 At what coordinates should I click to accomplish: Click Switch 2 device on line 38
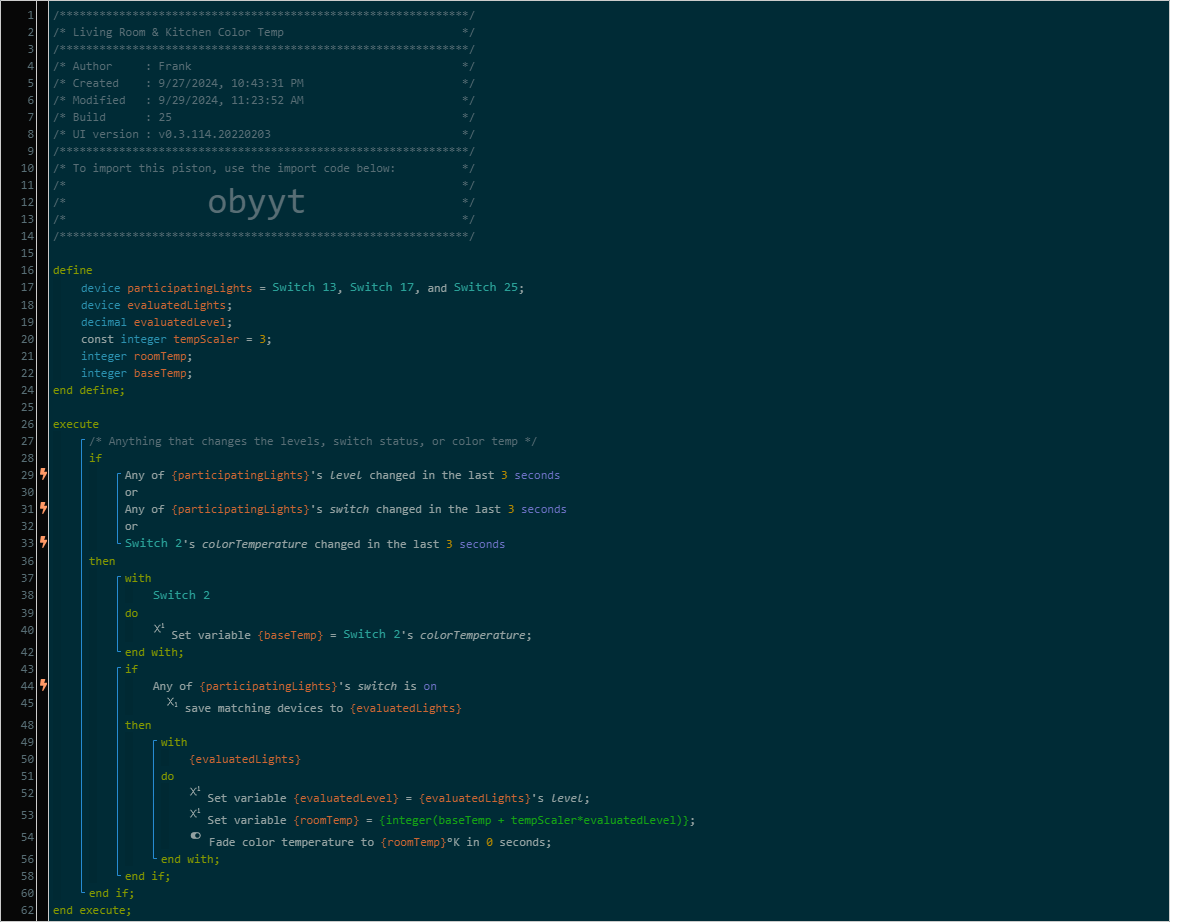pos(182,596)
